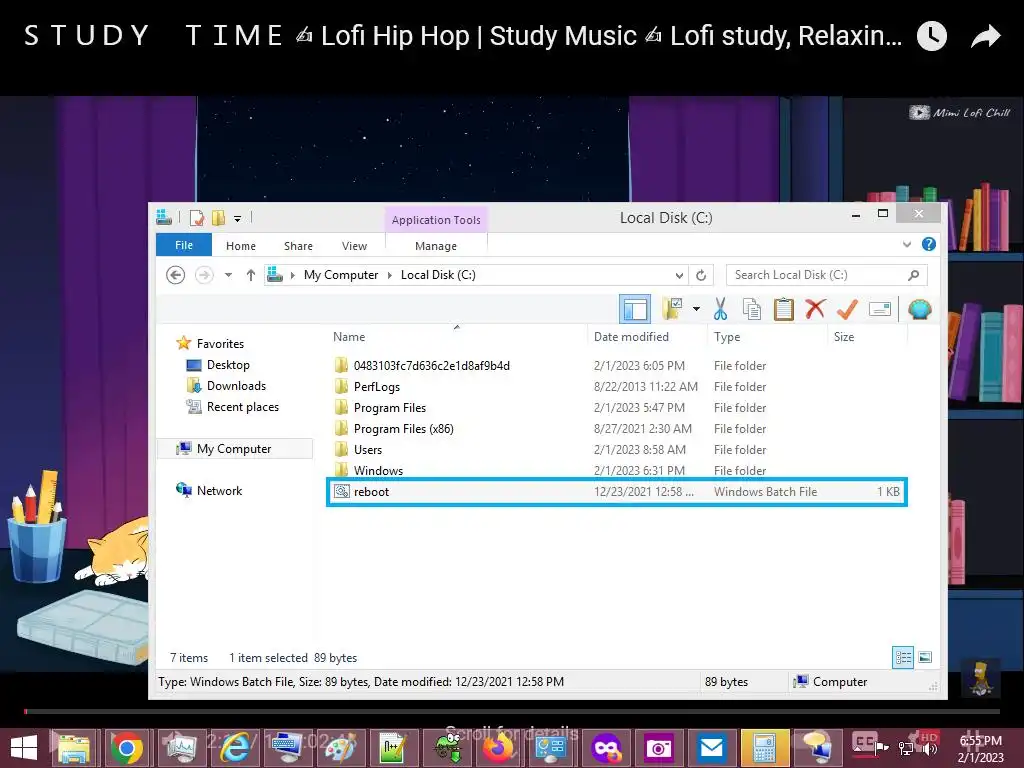Select the Application Tools contextual header
The width and height of the screenshot is (1024, 768).
click(436, 219)
